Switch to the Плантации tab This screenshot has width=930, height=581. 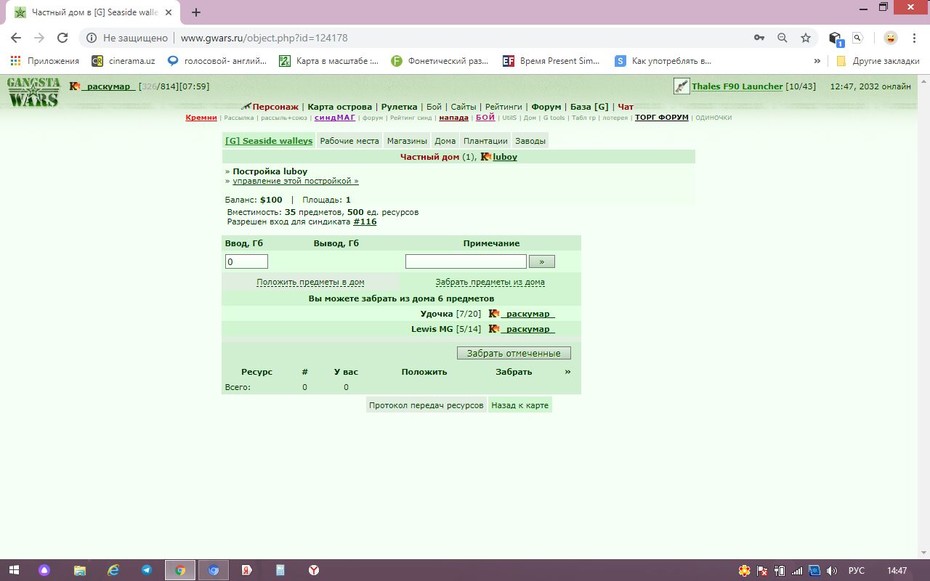click(x=485, y=141)
